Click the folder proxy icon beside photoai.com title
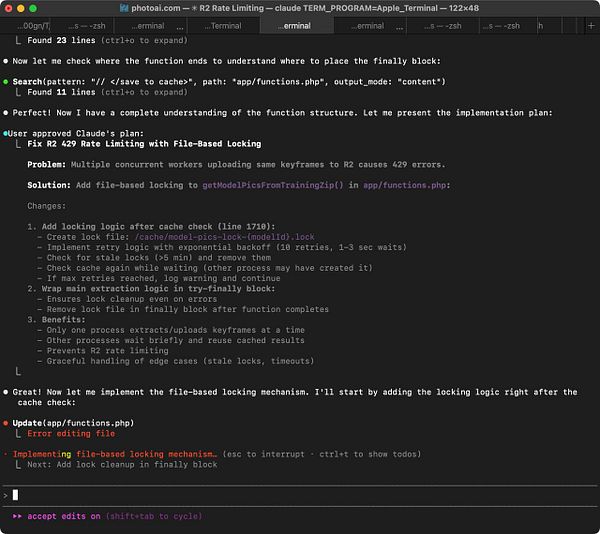This screenshot has width=600, height=534. click(x=124, y=8)
